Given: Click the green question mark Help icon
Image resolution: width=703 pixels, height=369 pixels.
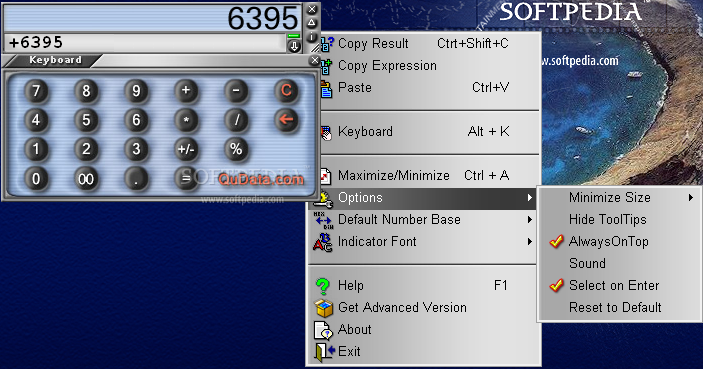Looking at the screenshot, I should click(323, 286).
